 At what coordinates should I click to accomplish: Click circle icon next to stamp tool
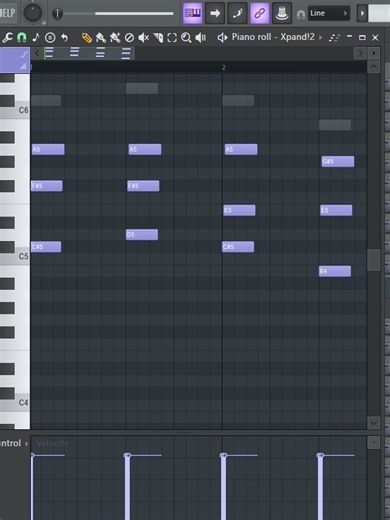click(x=50, y=38)
